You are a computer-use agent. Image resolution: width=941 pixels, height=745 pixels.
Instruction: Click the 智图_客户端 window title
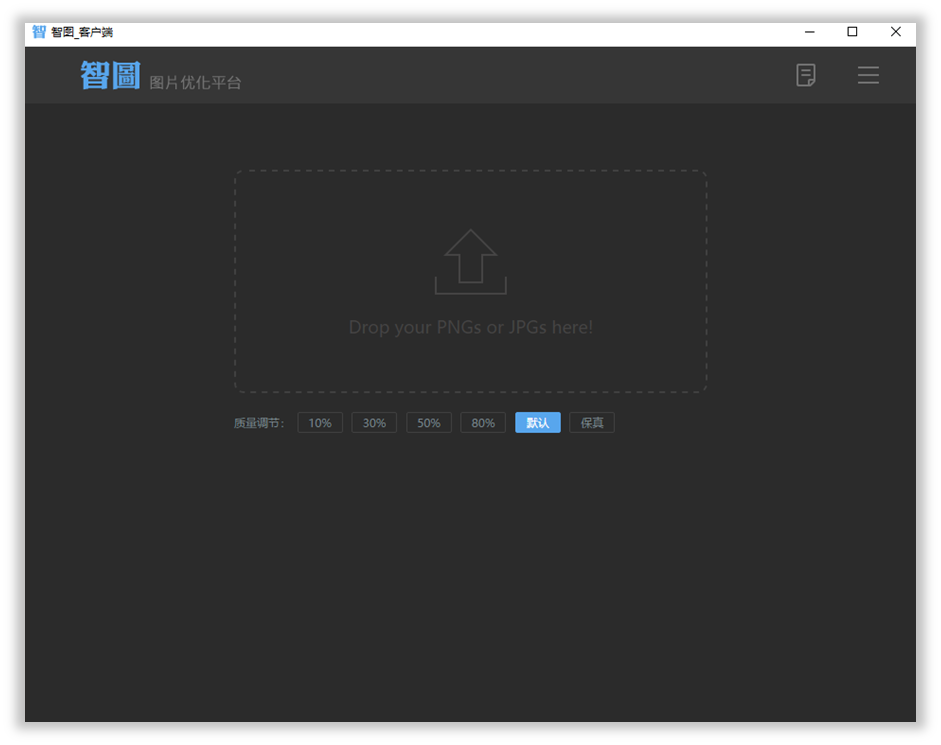pos(82,32)
